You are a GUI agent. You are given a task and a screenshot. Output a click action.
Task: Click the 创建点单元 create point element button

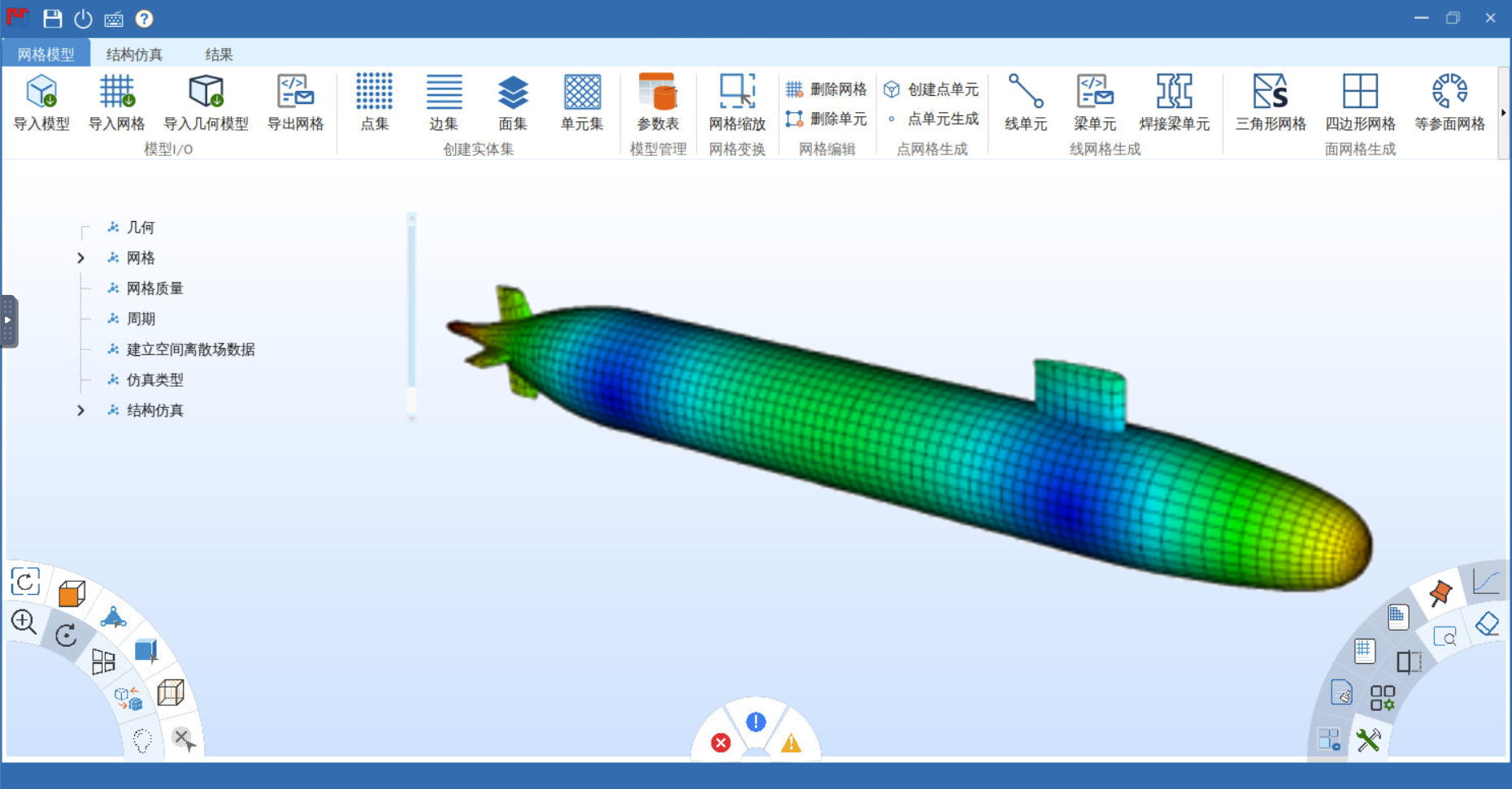(932, 89)
